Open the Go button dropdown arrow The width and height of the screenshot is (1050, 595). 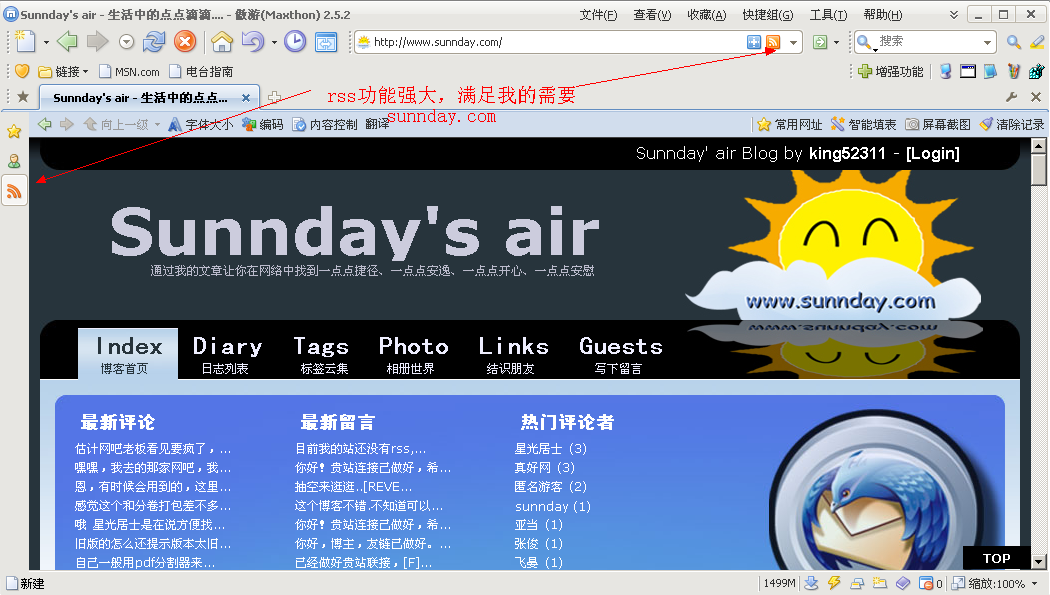[836, 42]
